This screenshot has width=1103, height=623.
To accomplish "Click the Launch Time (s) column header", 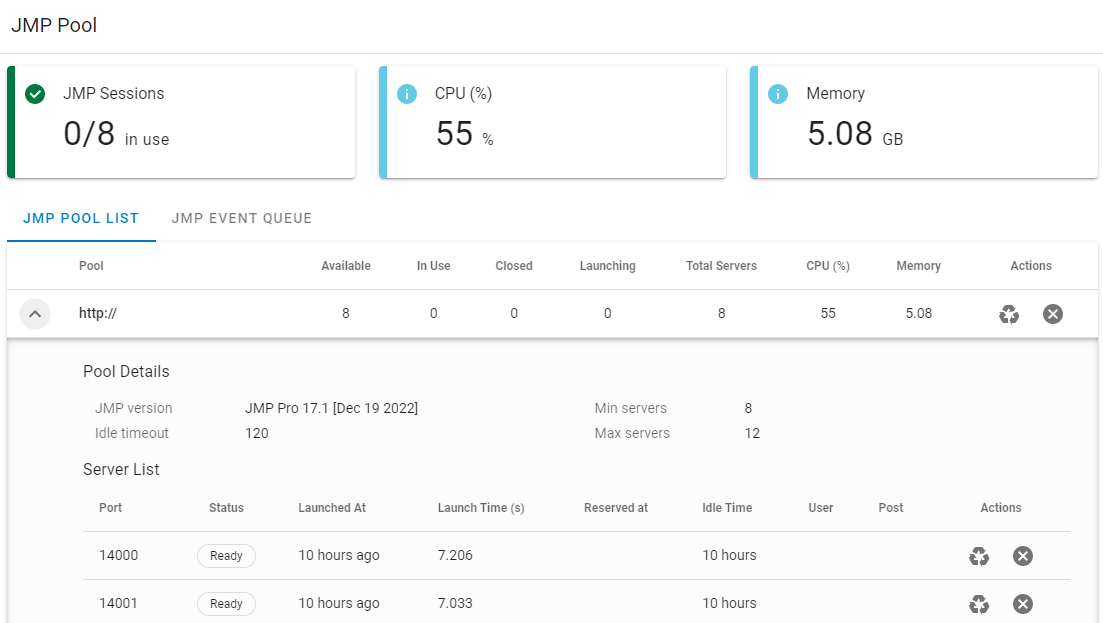I will (481, 508).
